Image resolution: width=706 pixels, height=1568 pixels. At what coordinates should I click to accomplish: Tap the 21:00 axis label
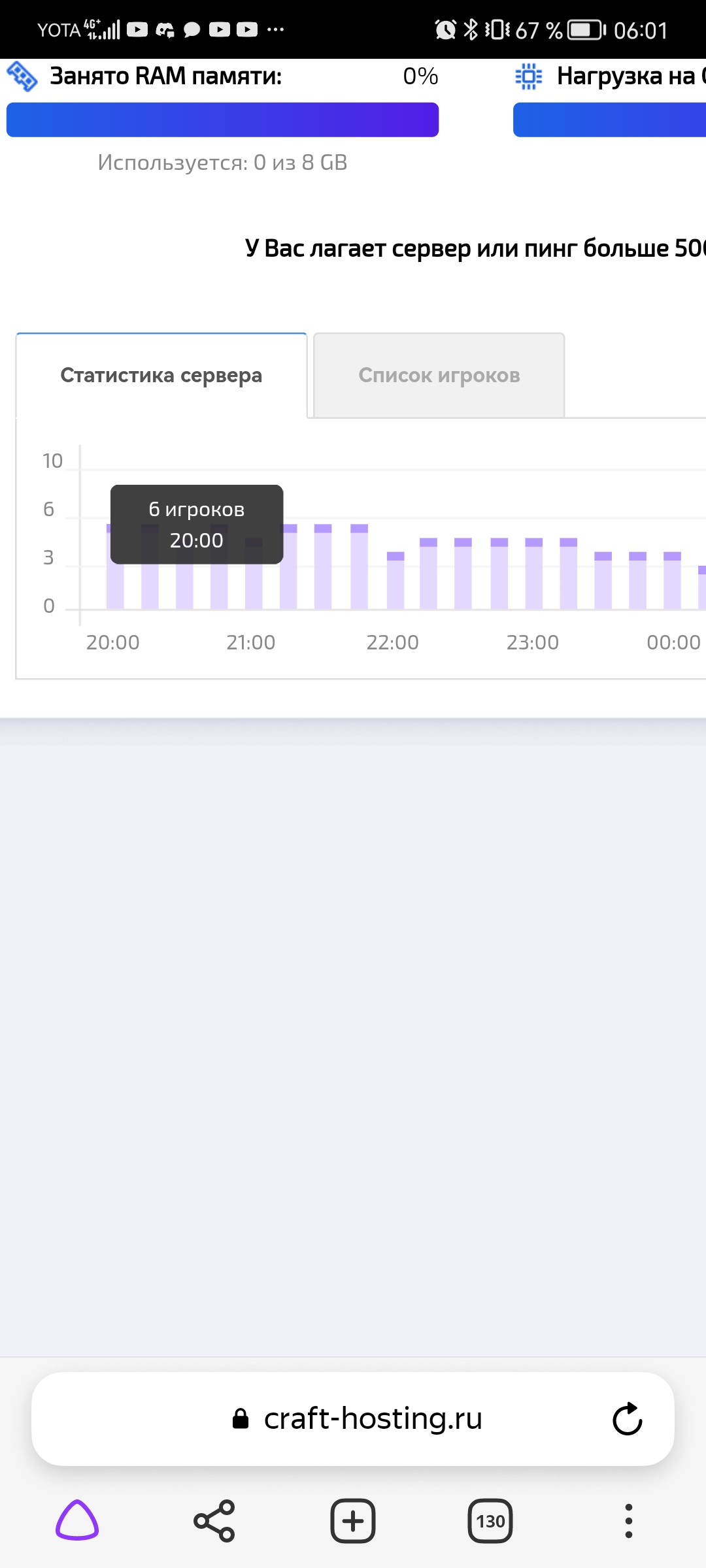pyautogui.click(x=251, y=642)
